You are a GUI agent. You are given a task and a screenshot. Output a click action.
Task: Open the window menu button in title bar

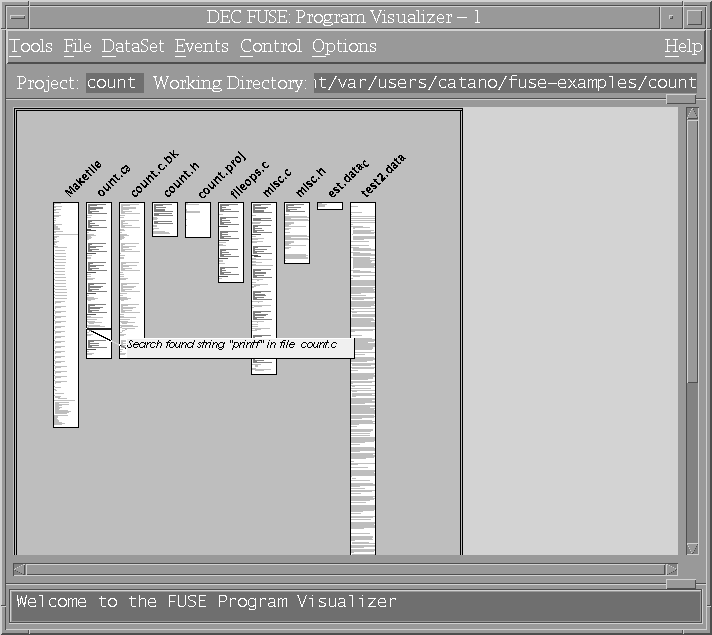16,17
